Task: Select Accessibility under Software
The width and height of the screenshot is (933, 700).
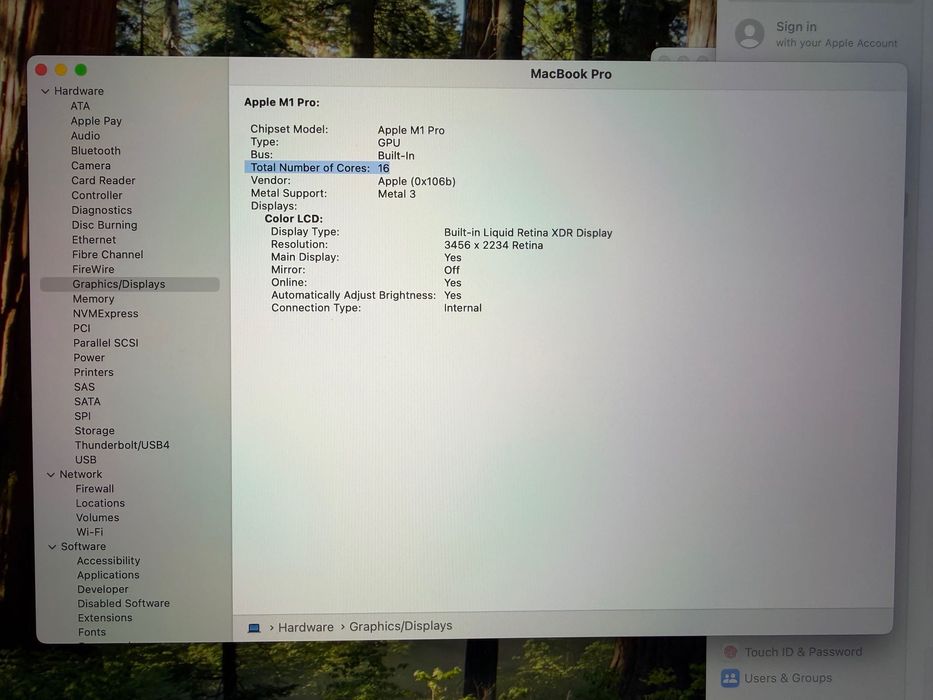Action: pyautogui.click(x=108, y=561)
